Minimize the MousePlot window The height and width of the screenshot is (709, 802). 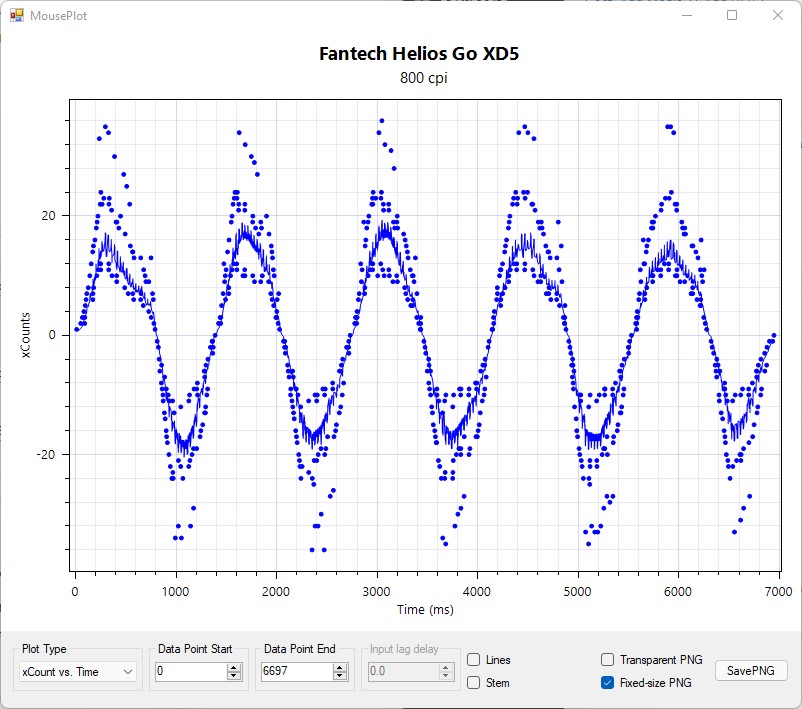click(685, 16)
